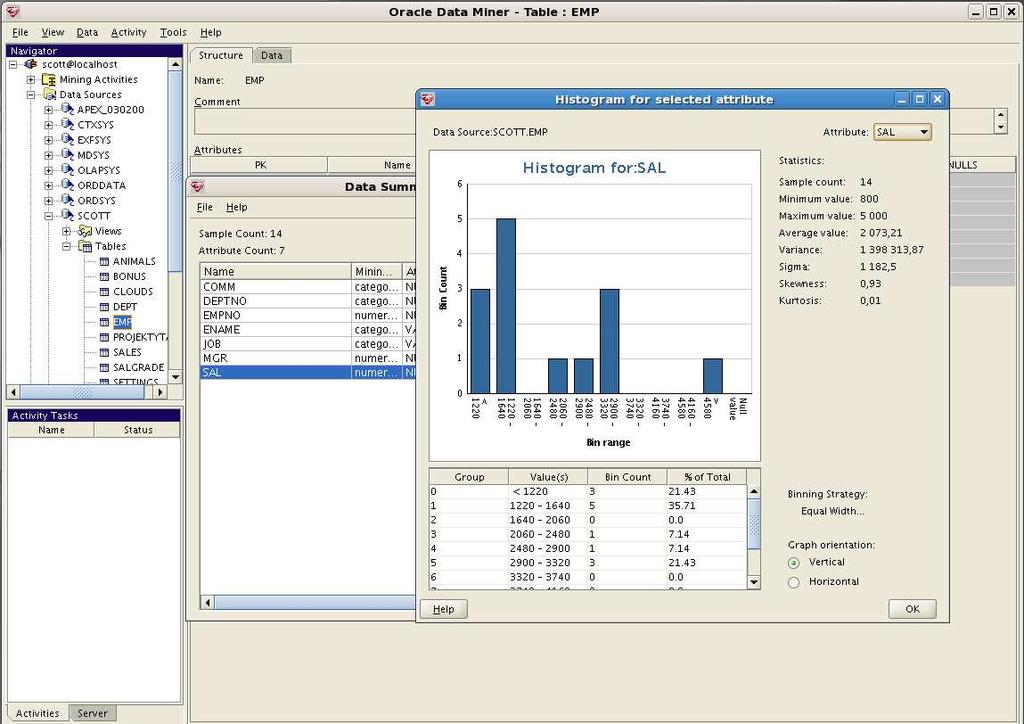
Task: Switch to the Activities tab
Action: coord(37,713)
